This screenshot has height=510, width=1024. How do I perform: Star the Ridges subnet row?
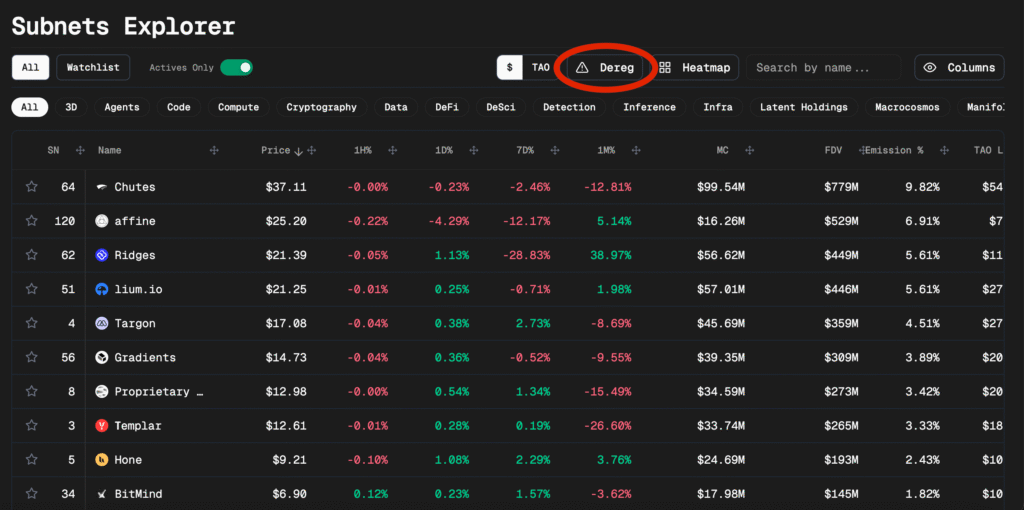tap(31, 255)
